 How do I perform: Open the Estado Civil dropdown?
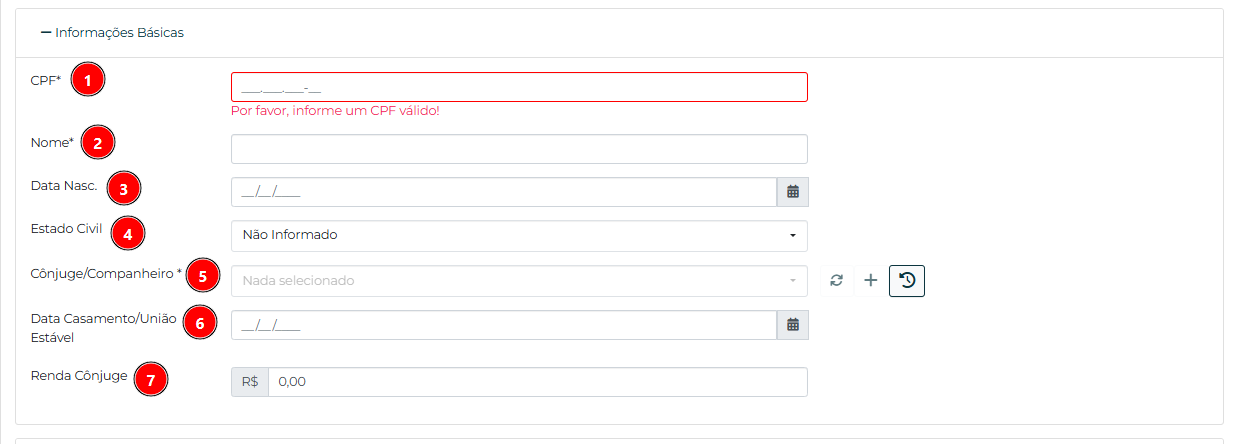coord(518,236)
